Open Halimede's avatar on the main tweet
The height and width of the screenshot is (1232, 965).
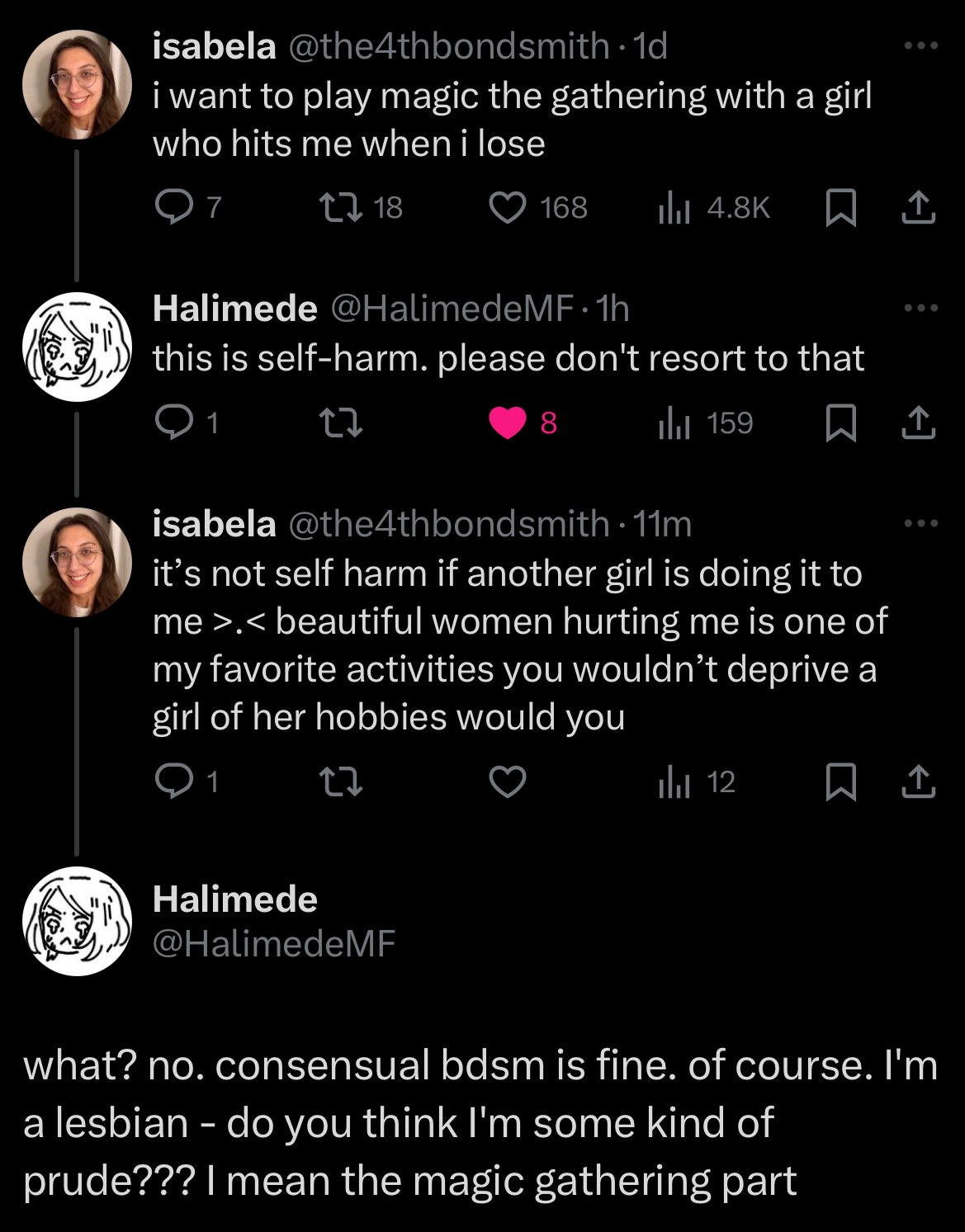point(77,921)
